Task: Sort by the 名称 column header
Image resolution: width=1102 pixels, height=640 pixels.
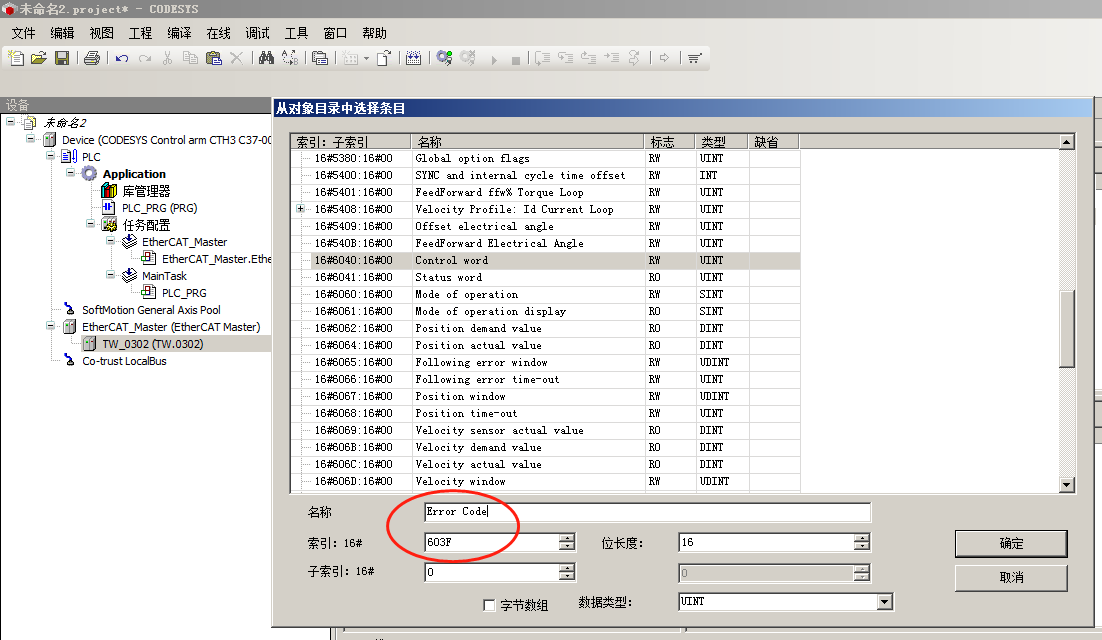Action: (527, 142)
